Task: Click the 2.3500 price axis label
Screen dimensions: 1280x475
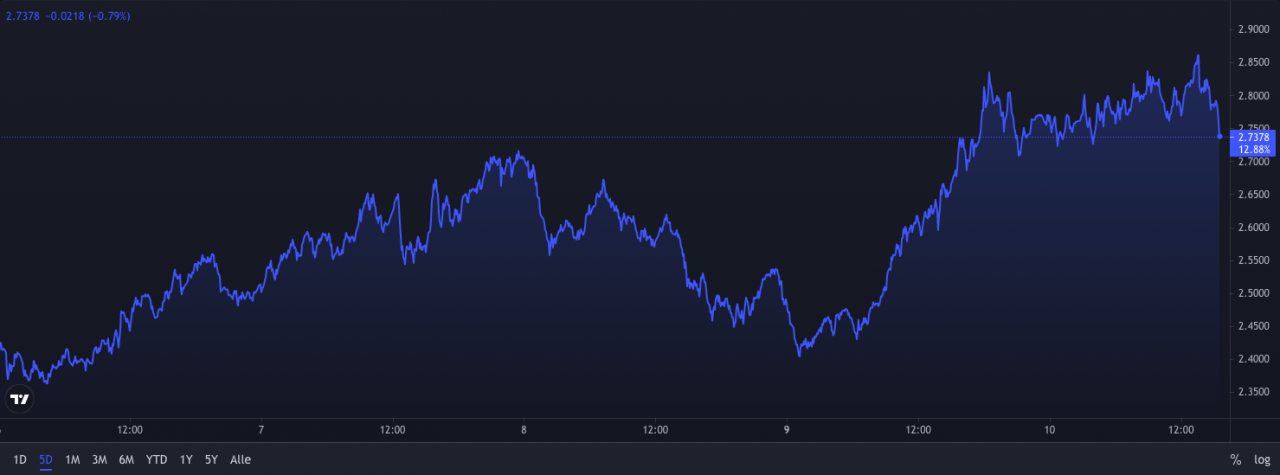Action: (1253, 392)
